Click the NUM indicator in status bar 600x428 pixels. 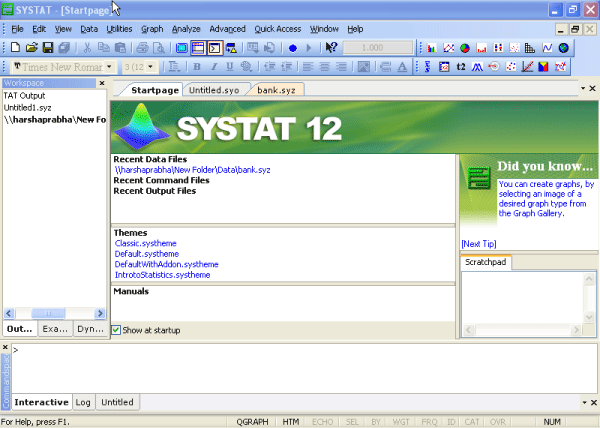pos(552,422)
